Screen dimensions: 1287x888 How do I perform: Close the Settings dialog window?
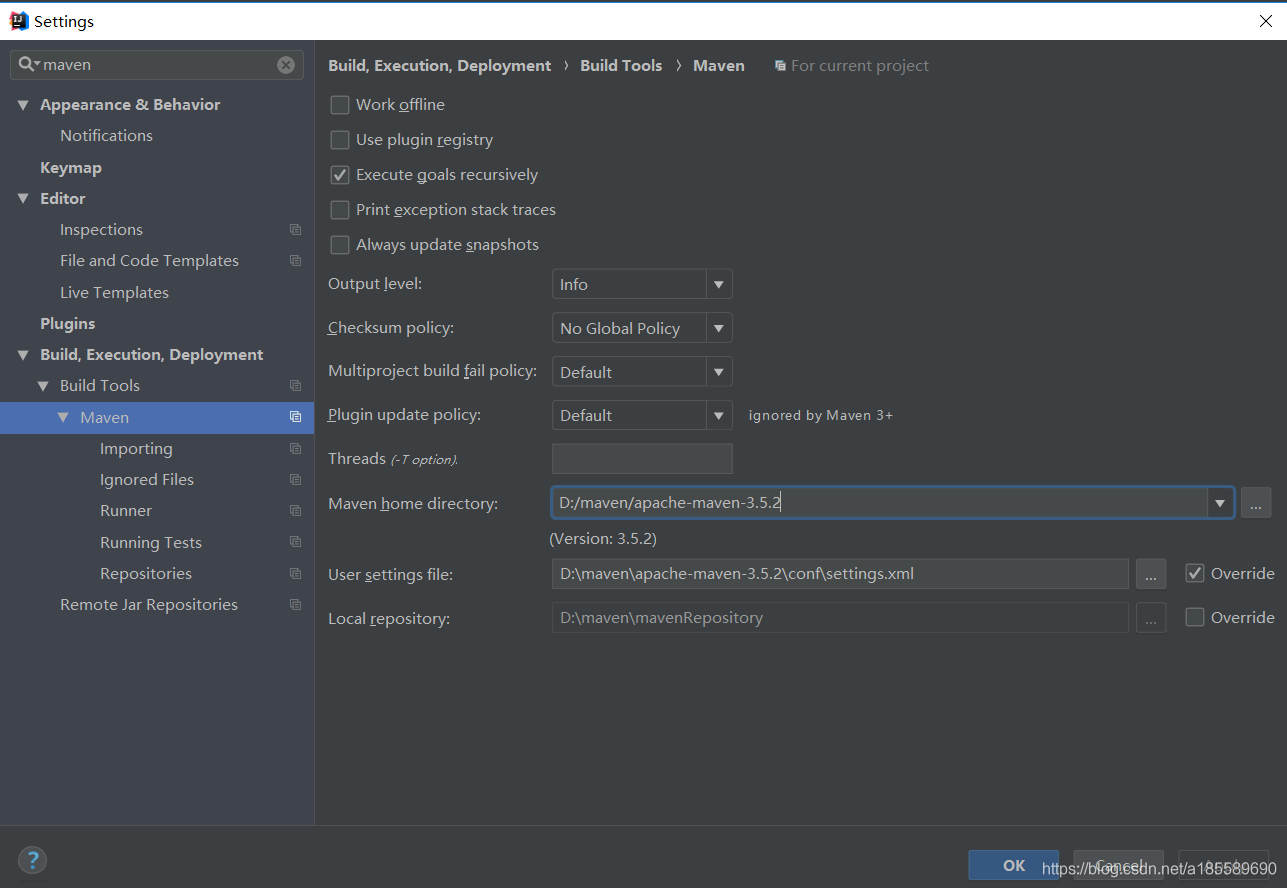pyautogui.click(x=1265, y=20)
